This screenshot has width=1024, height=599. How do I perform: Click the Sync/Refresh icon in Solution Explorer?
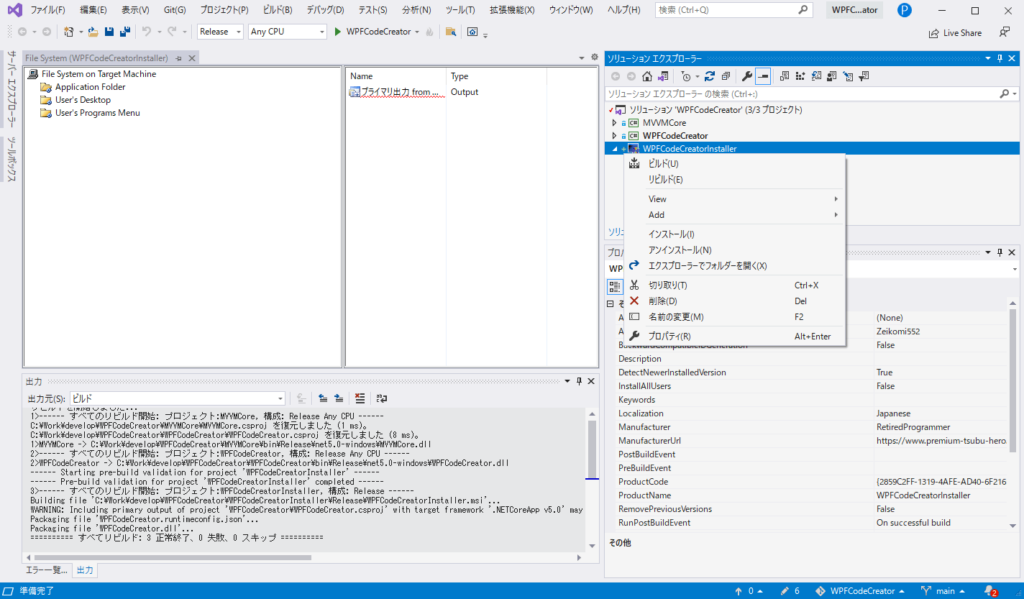(710, 76)
